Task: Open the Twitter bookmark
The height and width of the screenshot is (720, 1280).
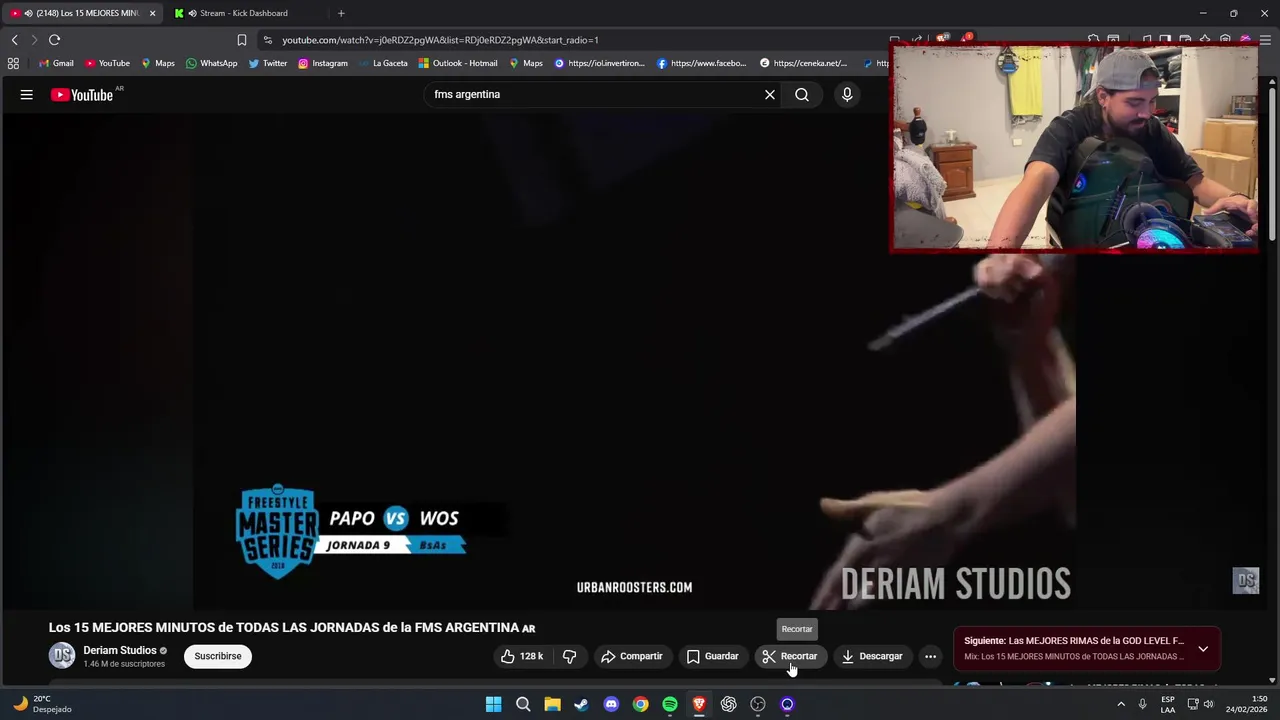Action: coord(267,63)
